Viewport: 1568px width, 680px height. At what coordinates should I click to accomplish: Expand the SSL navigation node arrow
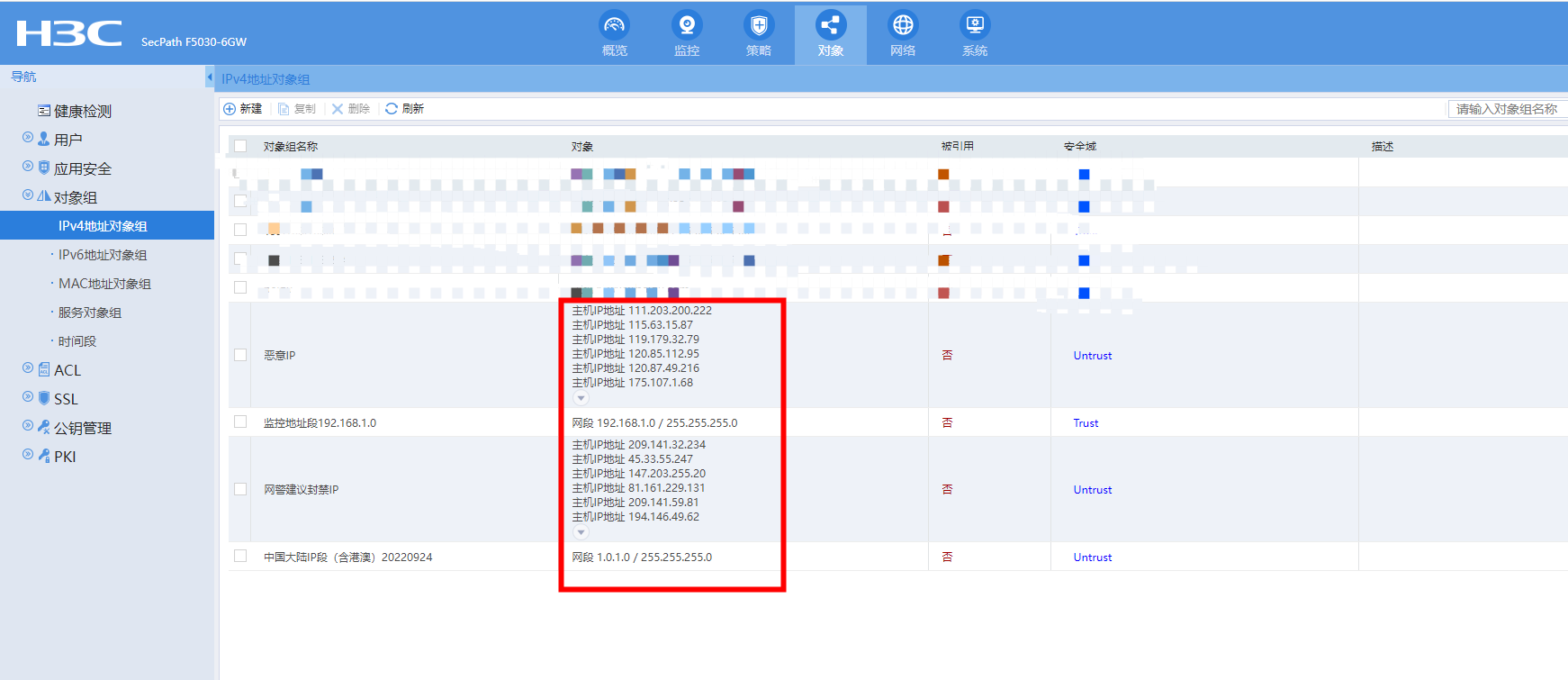pyautogui.click(x=28, y=397)
